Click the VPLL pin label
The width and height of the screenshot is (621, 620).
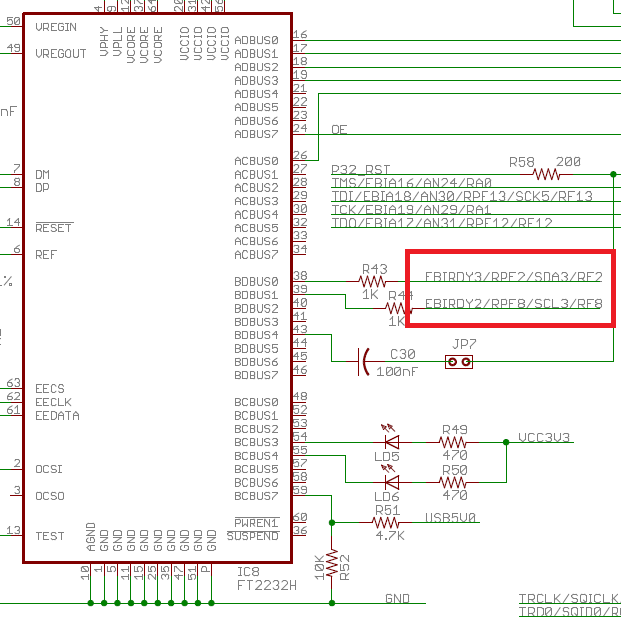pyautogui.click(x=118, y=42)
